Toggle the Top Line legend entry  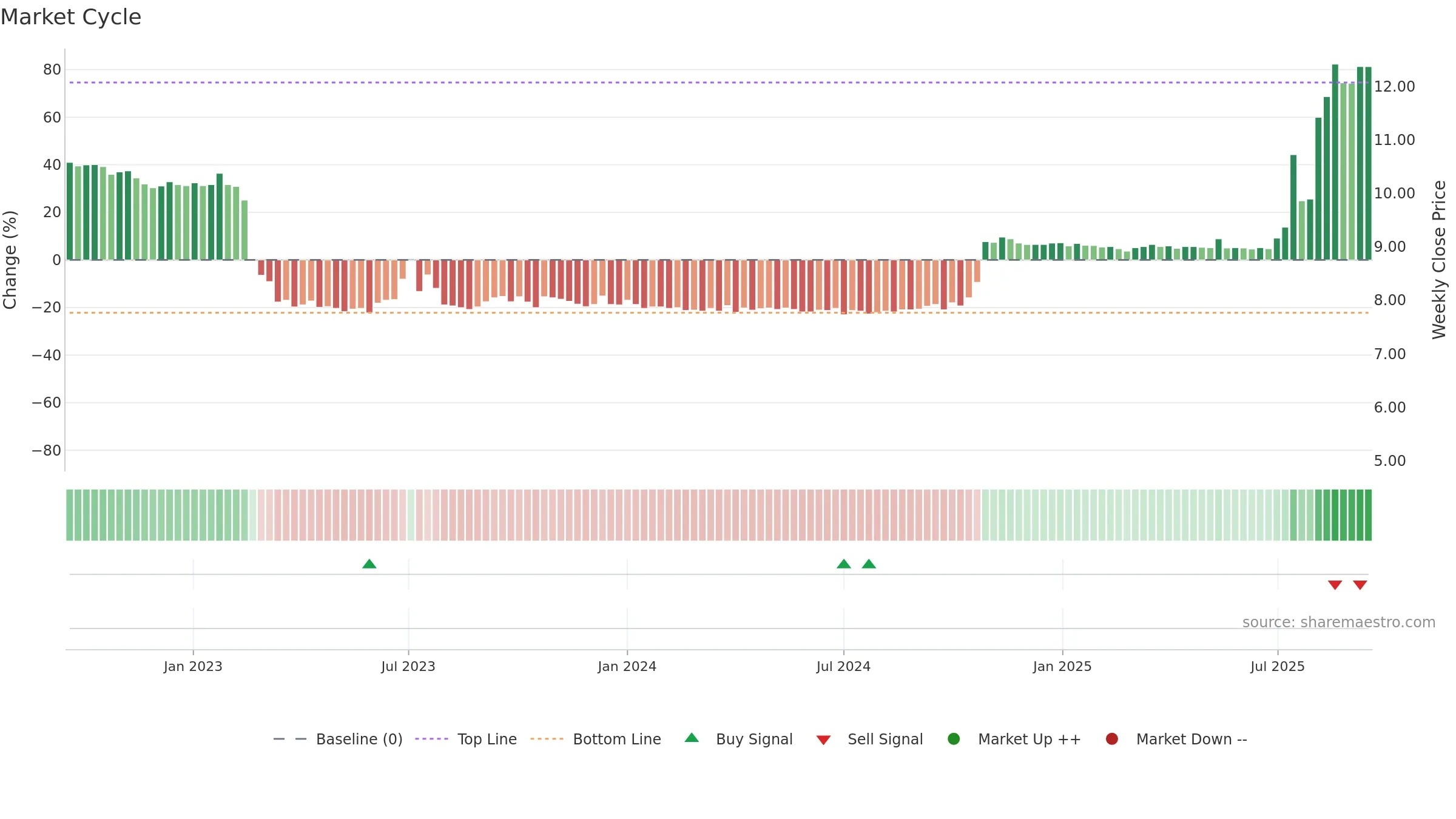[x=466, y=739]
